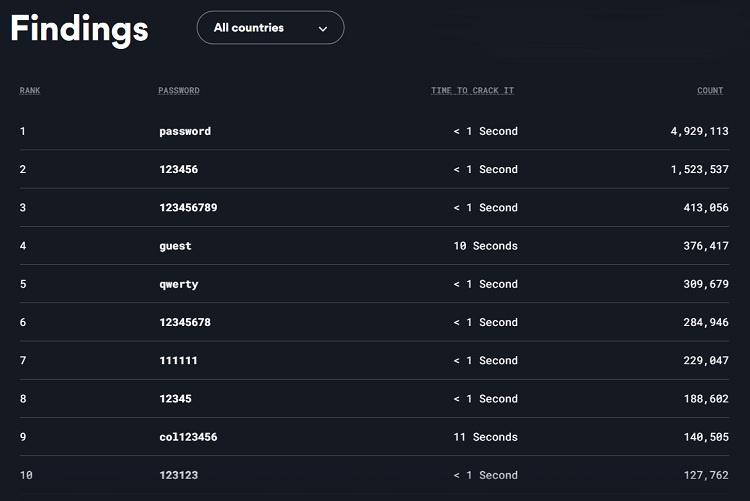This screenshot has width=750, height=501.
Task: Click the '11 Seconds' crack time cell
Action: coord(485,437)
